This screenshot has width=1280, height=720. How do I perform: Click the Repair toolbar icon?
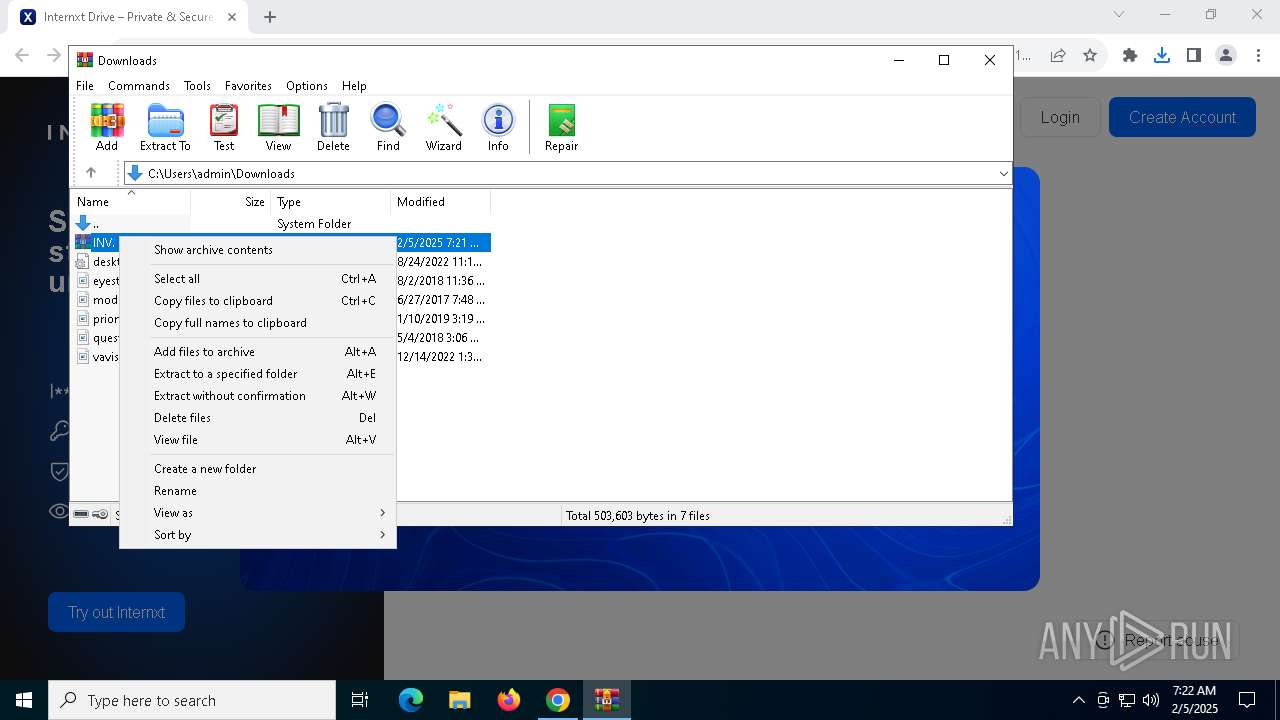(561, 128)
